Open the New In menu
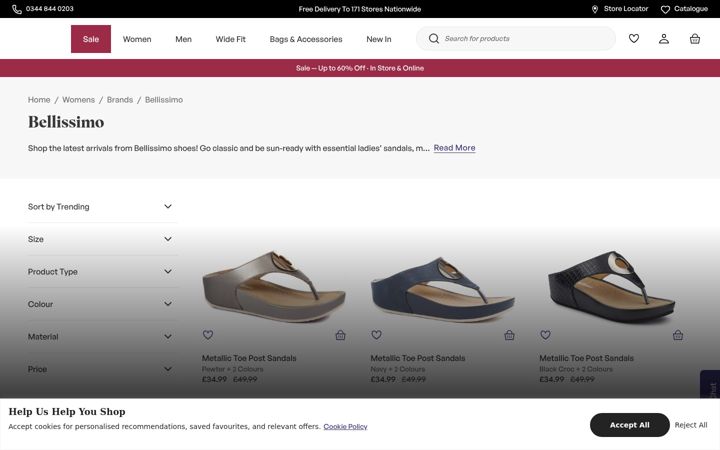 (x=379, y=39)
